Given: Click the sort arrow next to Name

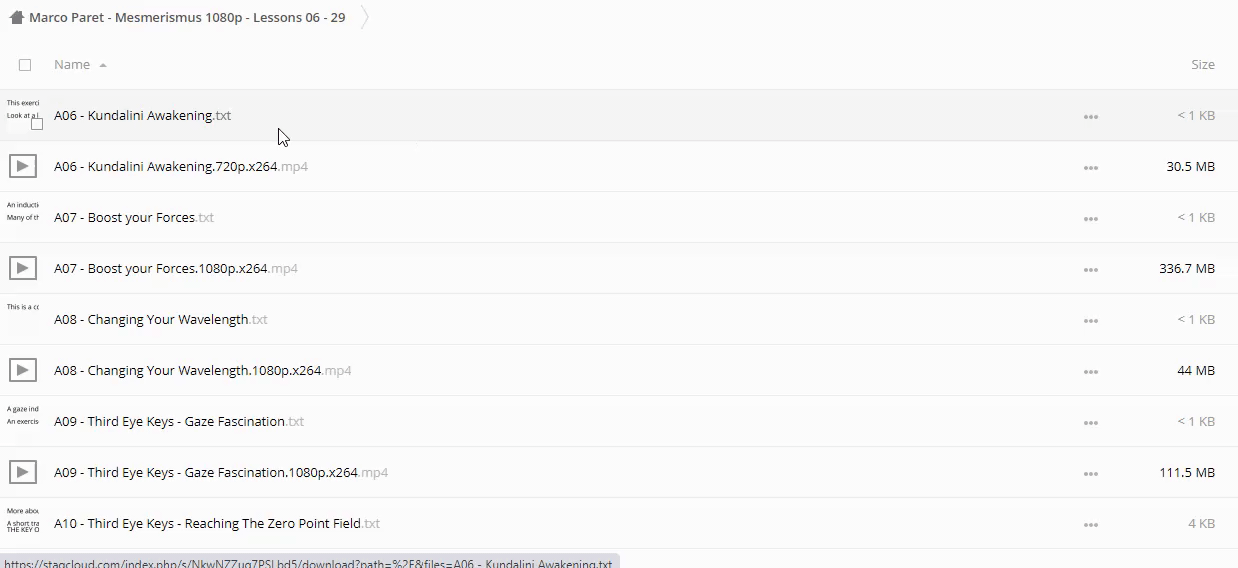Looking at the screenshot, I should click(x=103, y=66).
